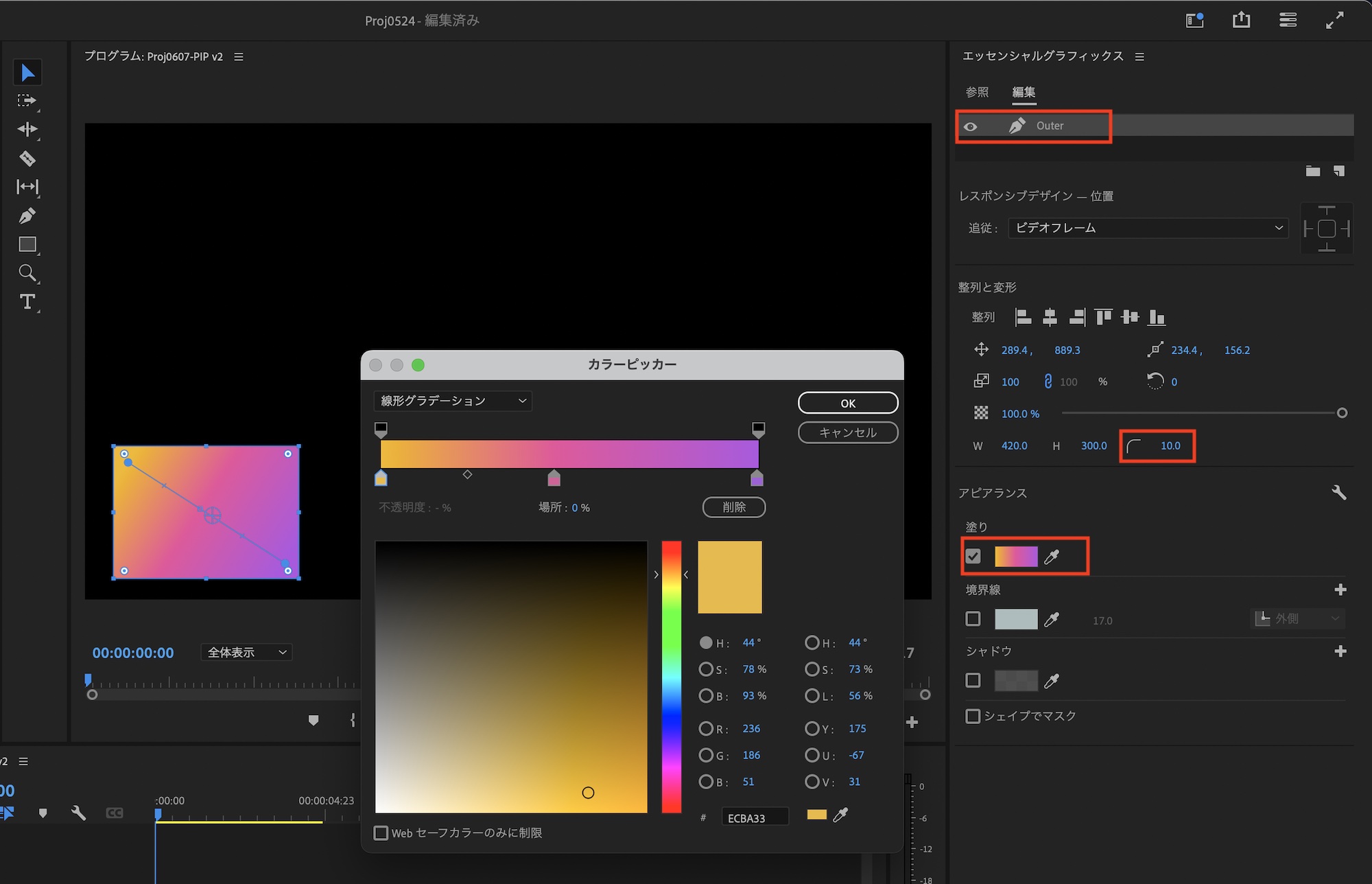Select the Razor tool in toolbar
Screen dimensions: 1372x884
click(27, 159)
